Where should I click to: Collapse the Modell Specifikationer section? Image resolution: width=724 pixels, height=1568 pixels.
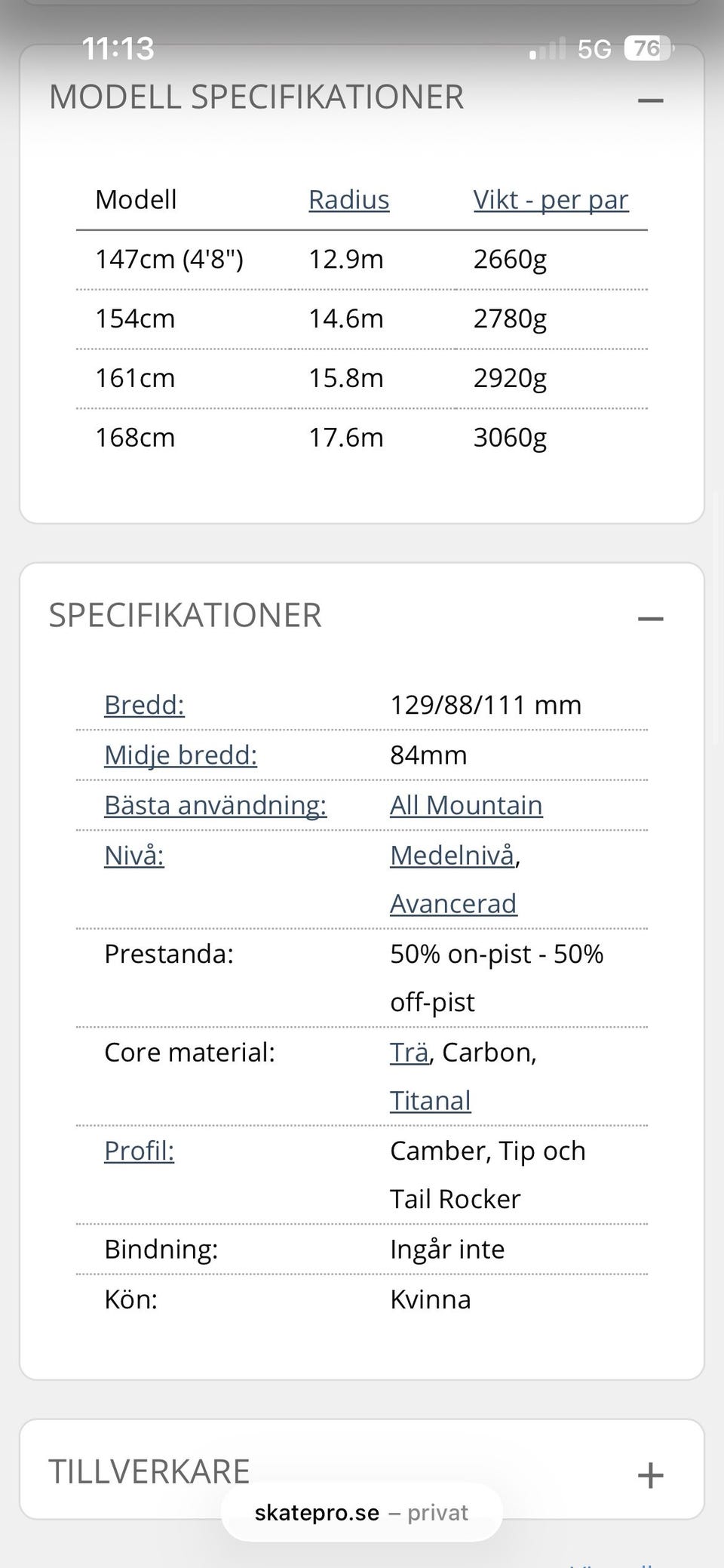(x=650, y=100)
